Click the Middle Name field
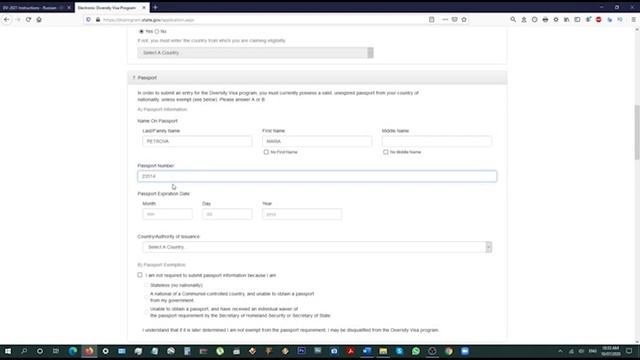 click(x=437, y=141)
